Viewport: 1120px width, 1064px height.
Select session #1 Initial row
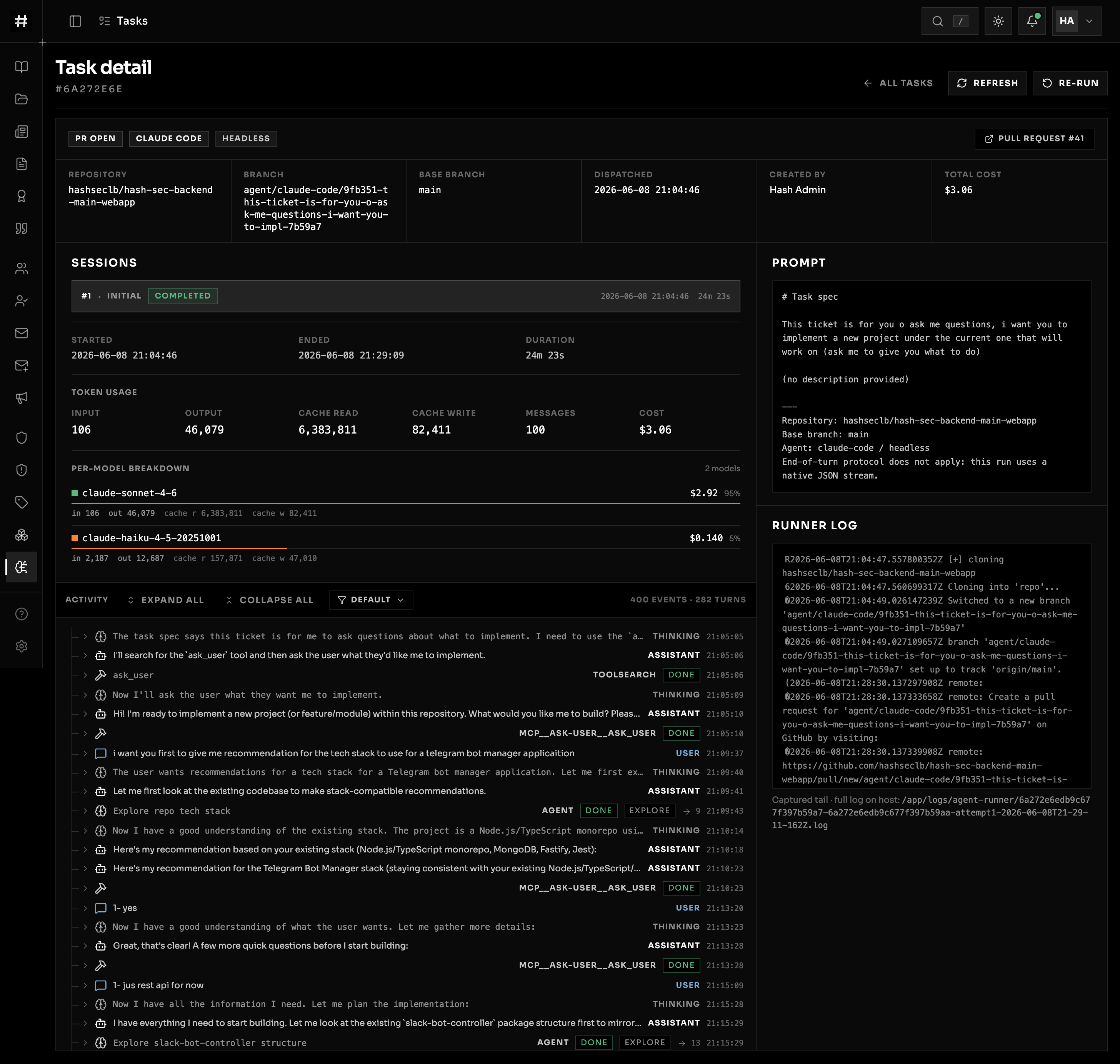click(405, 296)
